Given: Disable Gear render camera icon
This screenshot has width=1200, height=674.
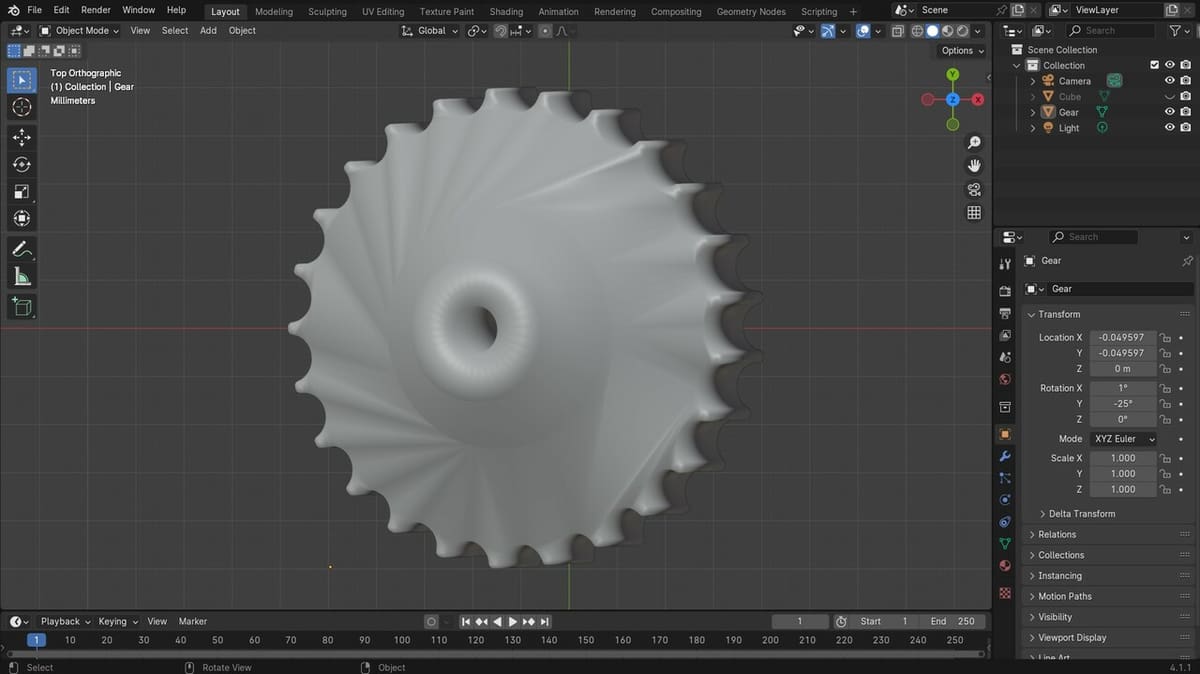Looking at the screenshot, I should coord(1185,112).
